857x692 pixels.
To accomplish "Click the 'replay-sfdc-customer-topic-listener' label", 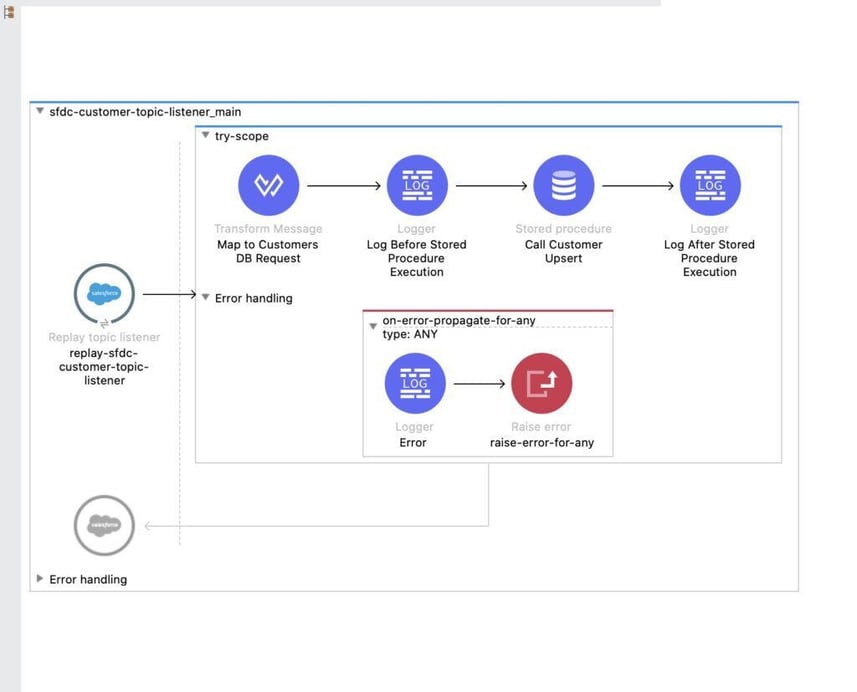I will [104, 367].
